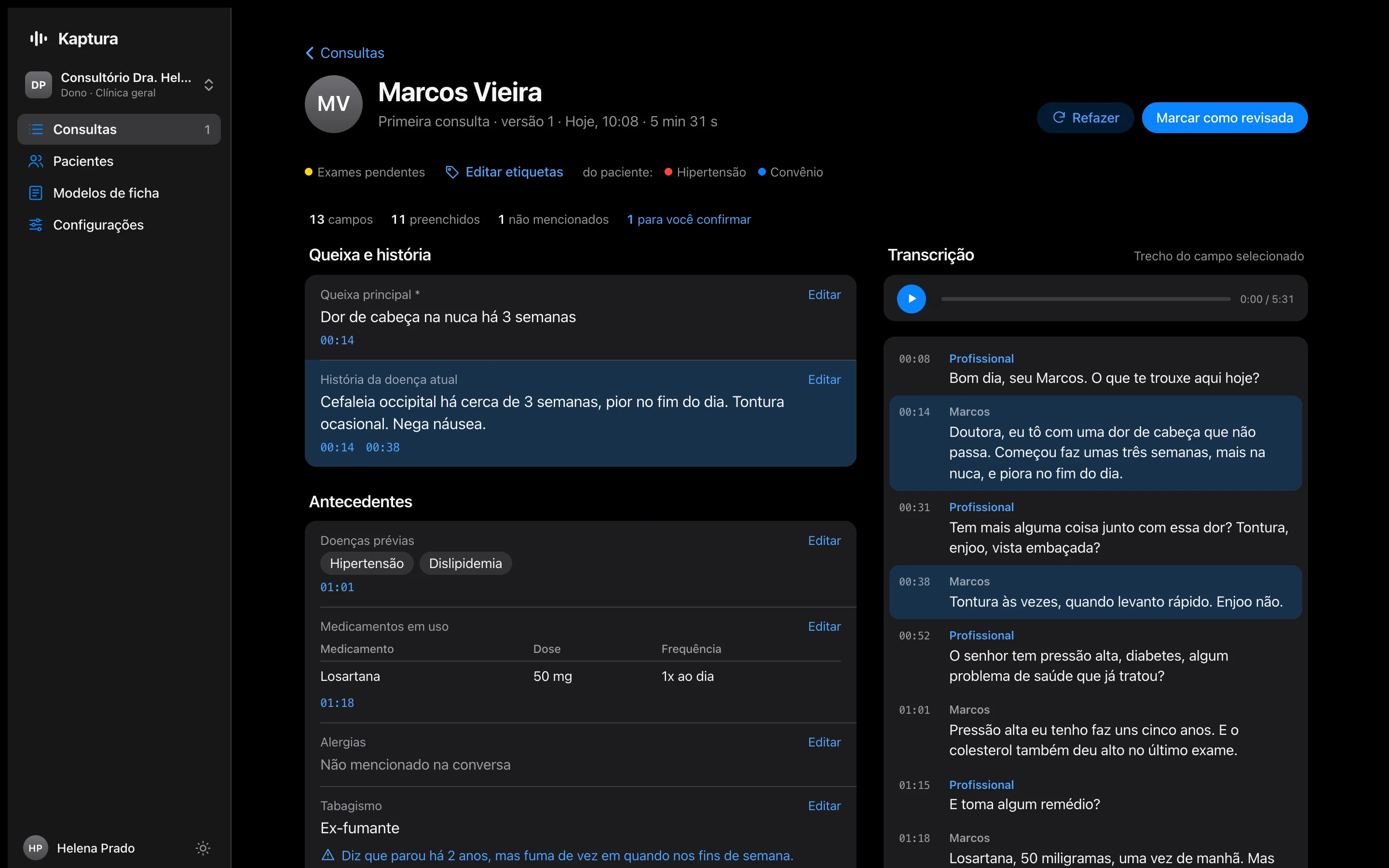Image resolution: width=1389 pixels, height=868 pixels.
Task: Click the 01:01 Marcos transcript entry
Action: point(1095,730)
